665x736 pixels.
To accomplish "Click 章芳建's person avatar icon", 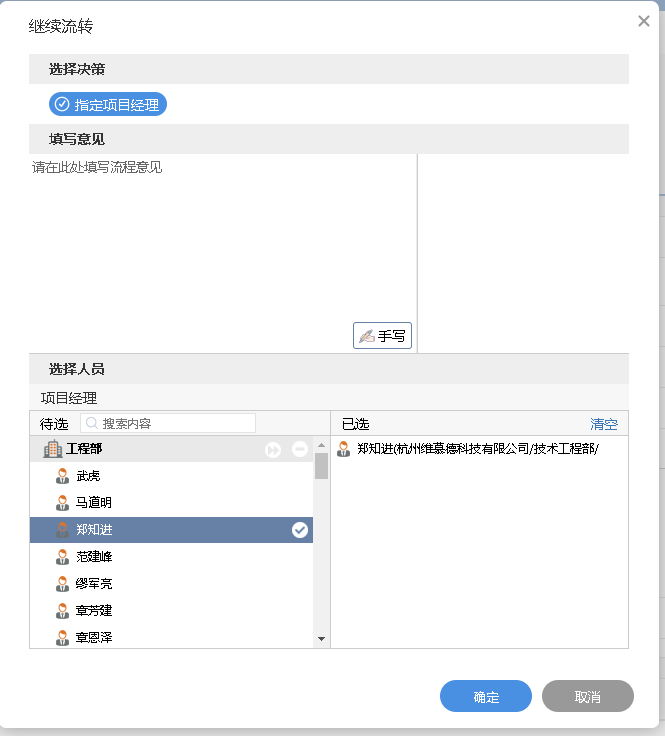I will (62, 611).
